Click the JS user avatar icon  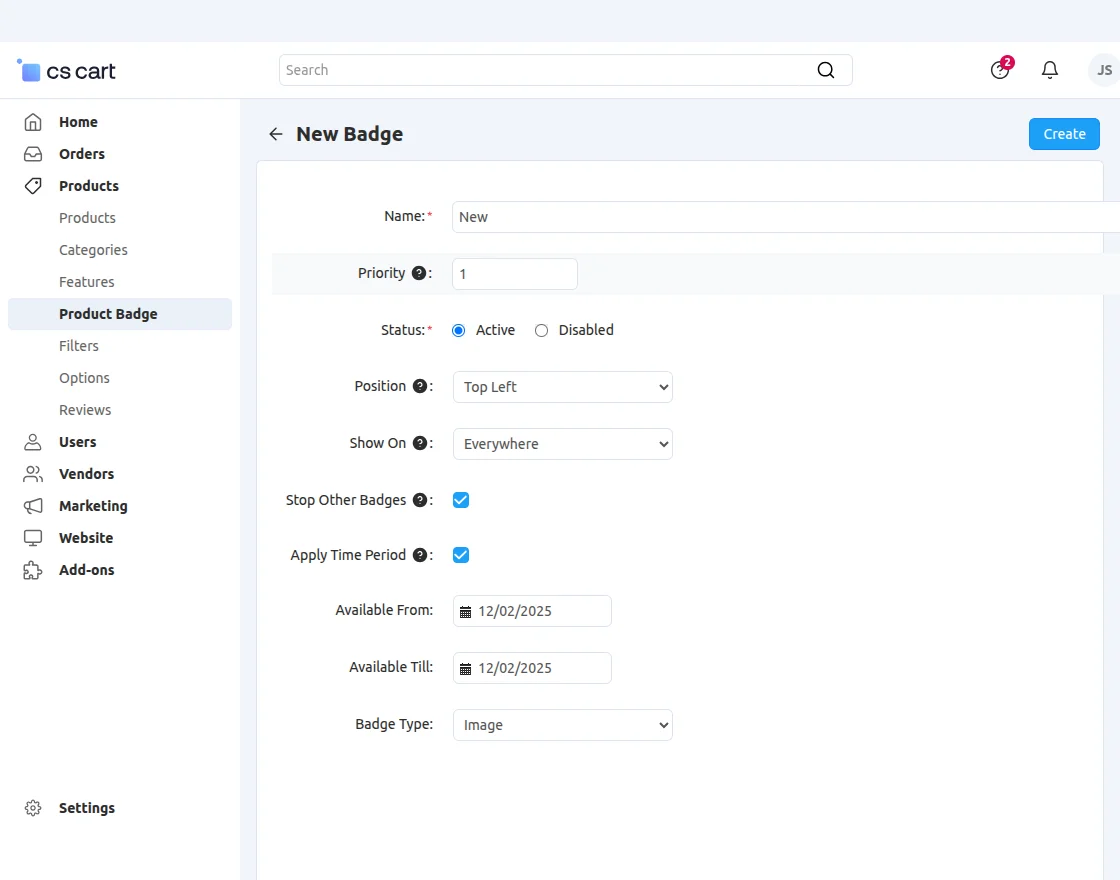pyautogui.click(x=1104, y=70)
